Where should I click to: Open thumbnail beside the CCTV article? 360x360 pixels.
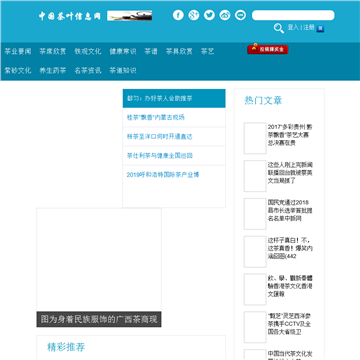[x=255, y=327]
